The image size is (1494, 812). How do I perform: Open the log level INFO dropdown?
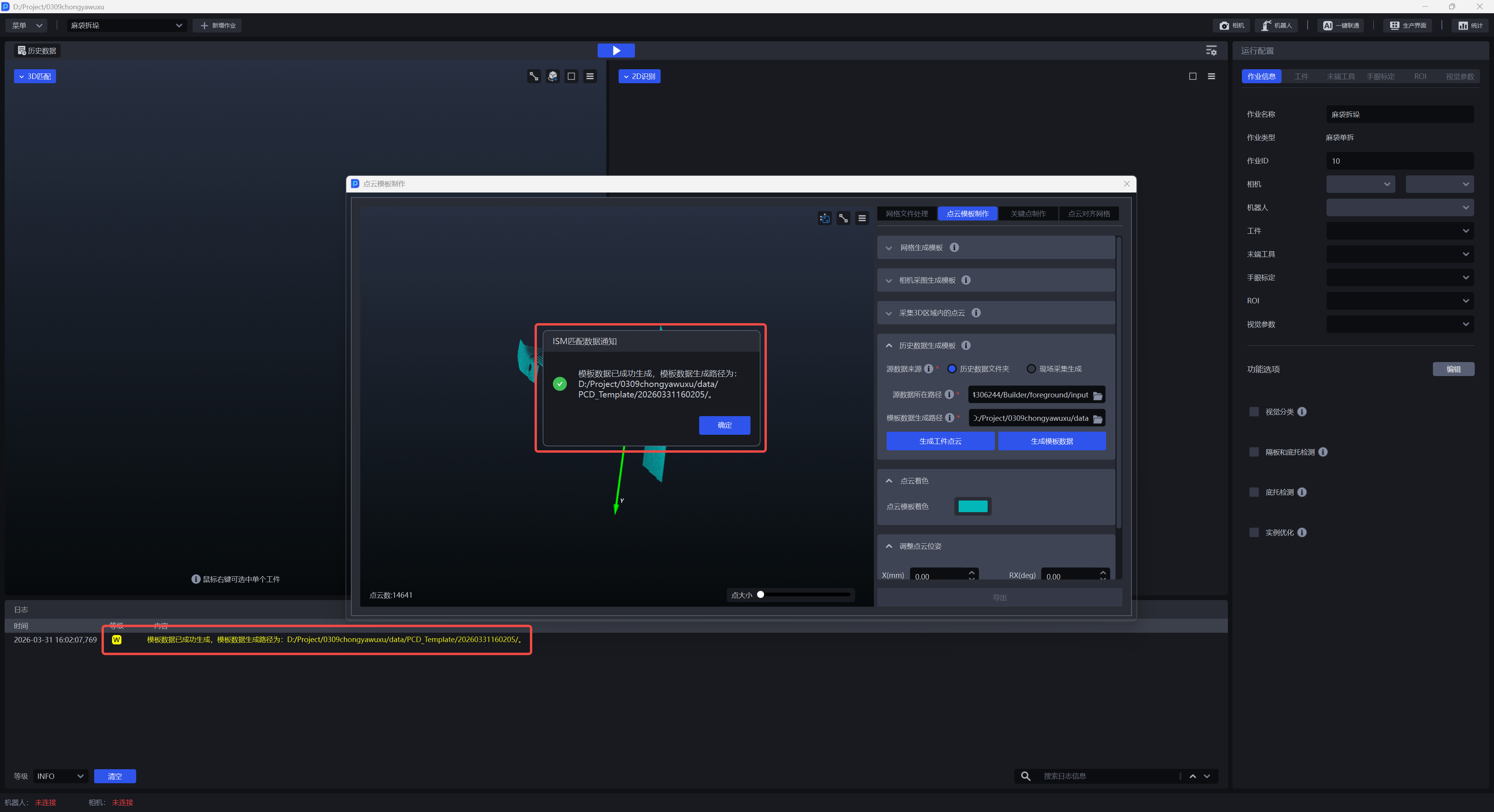tap(60, 776)
